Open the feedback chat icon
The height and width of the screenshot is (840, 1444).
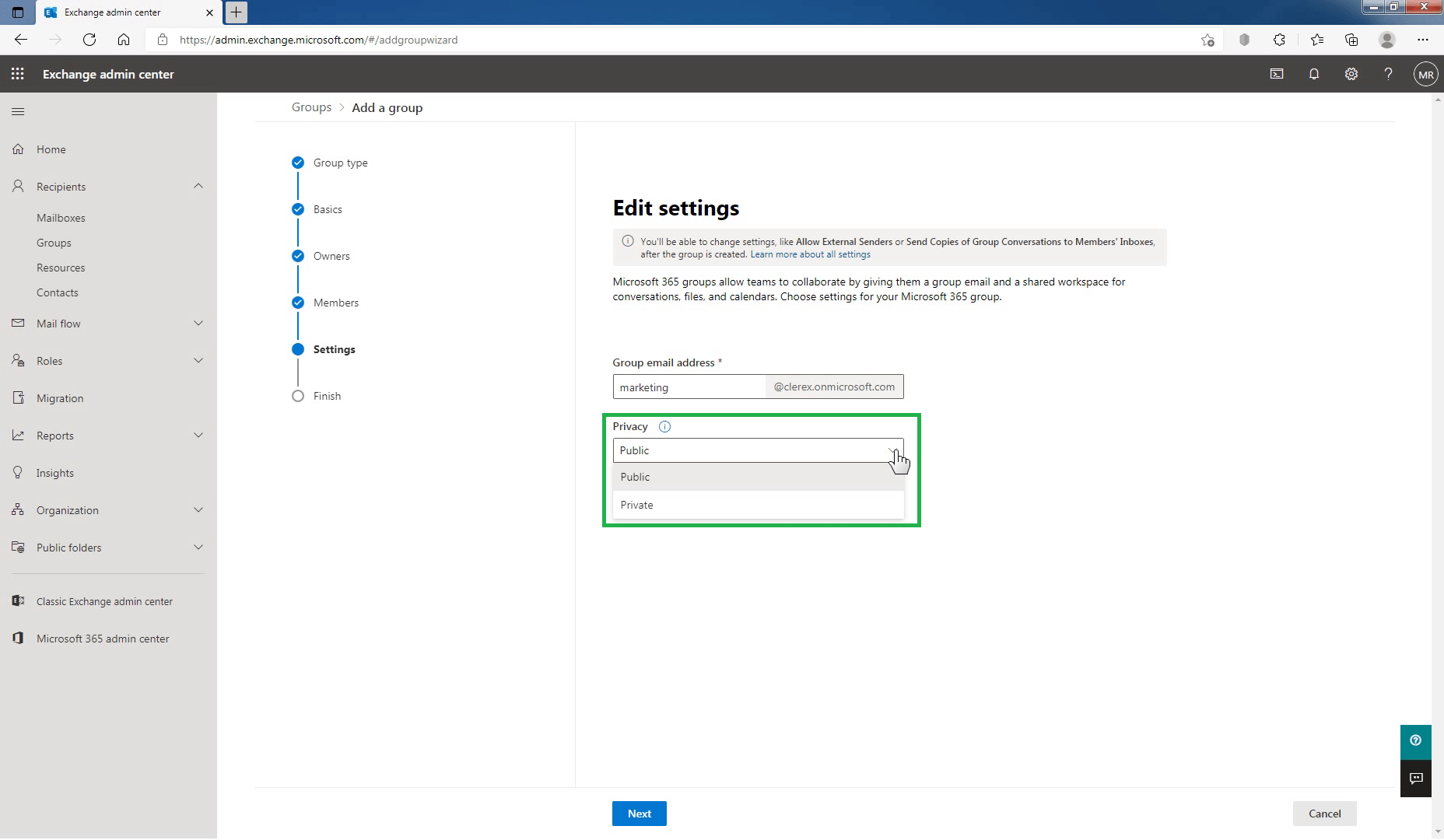1416,779
